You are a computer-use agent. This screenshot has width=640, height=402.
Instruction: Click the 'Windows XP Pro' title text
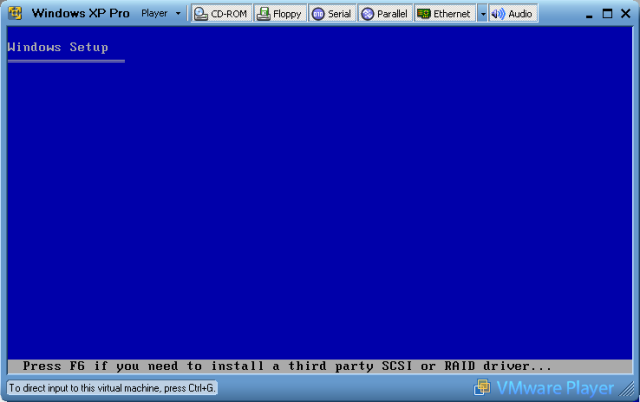[x=80, y=13]
